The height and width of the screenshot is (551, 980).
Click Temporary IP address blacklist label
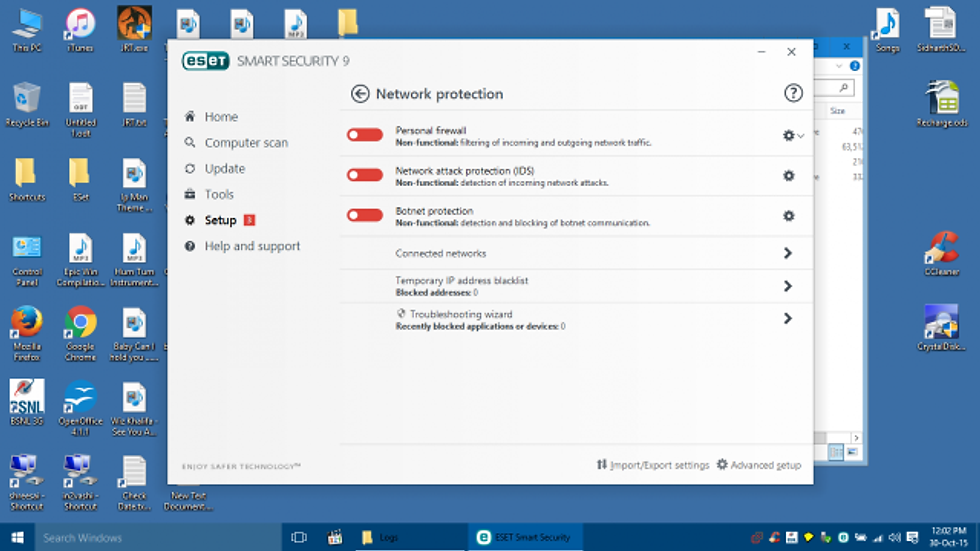(461, 280)
